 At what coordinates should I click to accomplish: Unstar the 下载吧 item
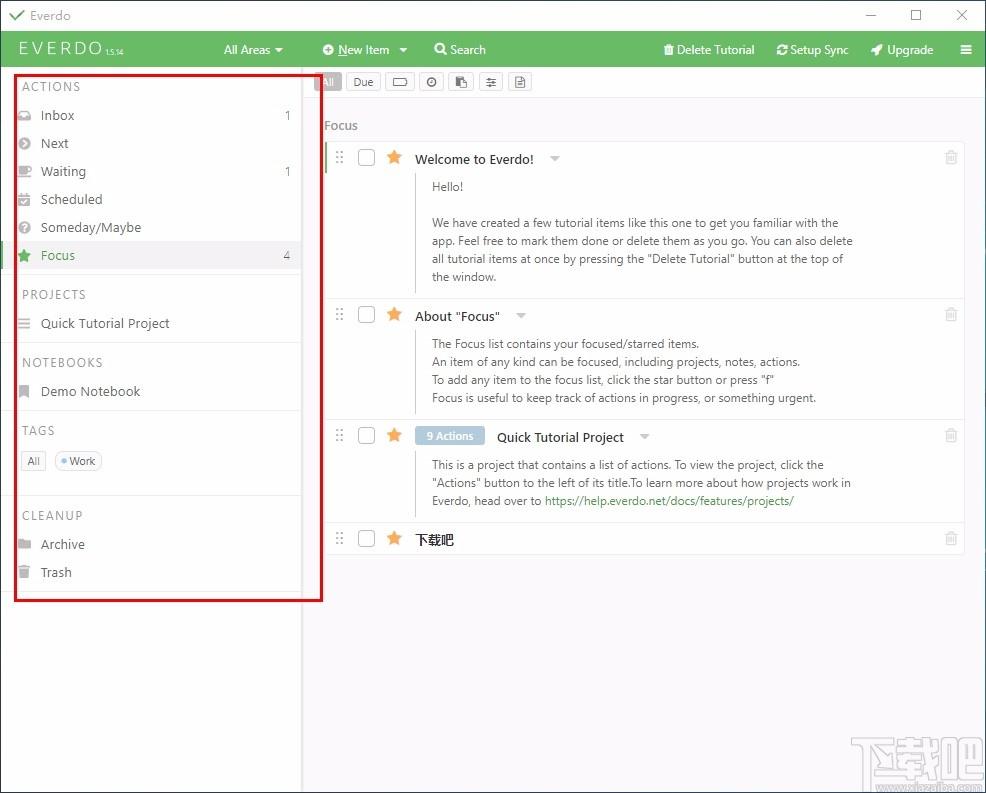point(394,538)
